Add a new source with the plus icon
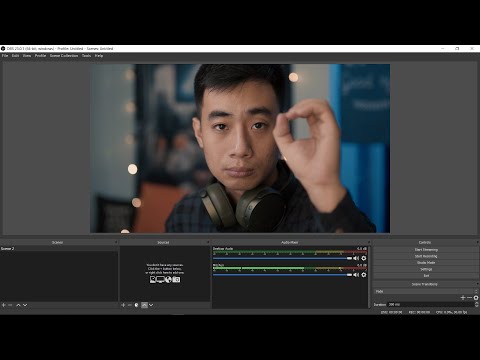Screen dimensions: 480x360 (123, 305)
